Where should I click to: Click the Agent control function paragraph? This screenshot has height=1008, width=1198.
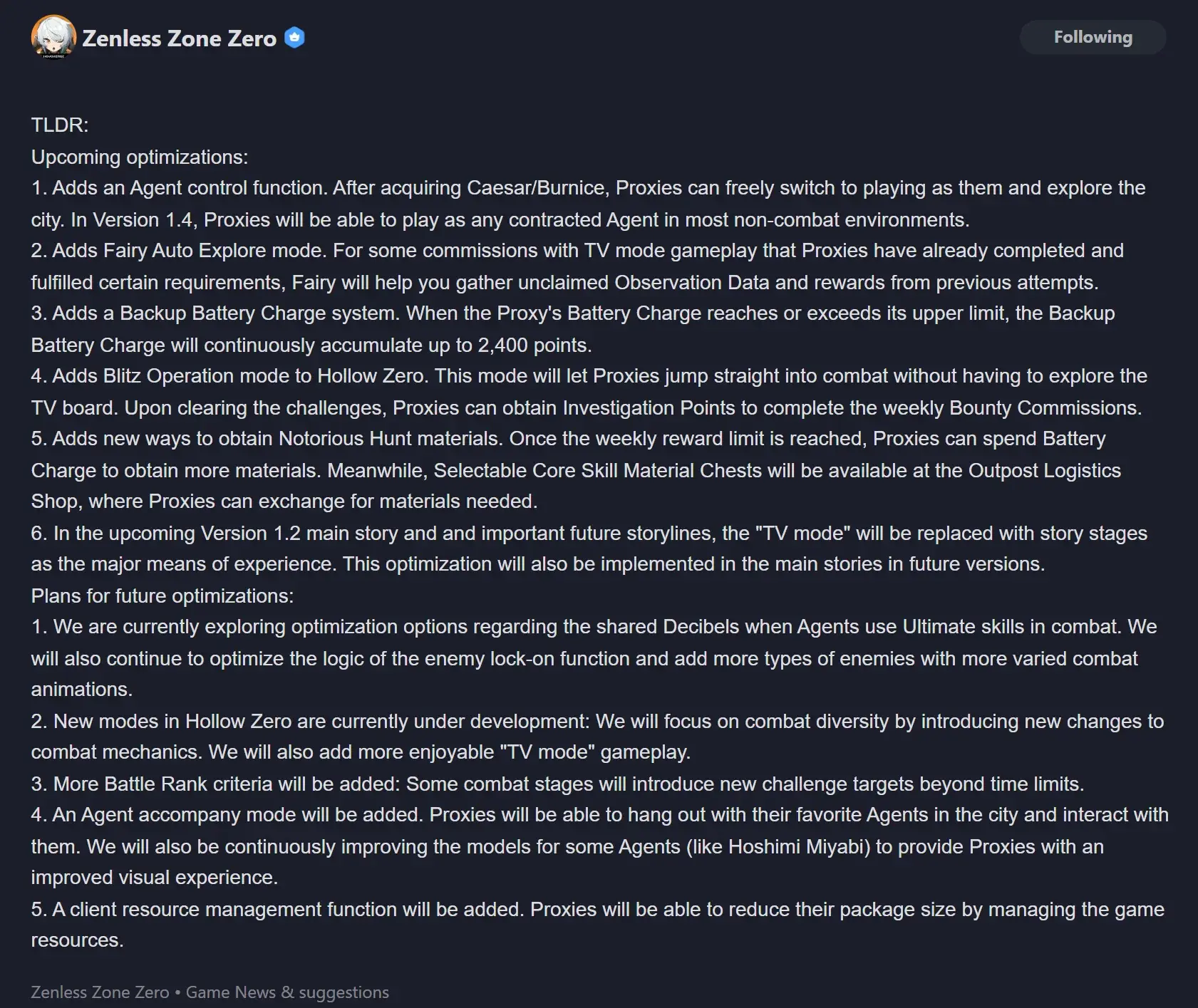pyautogui.click(x=499, y=204)
